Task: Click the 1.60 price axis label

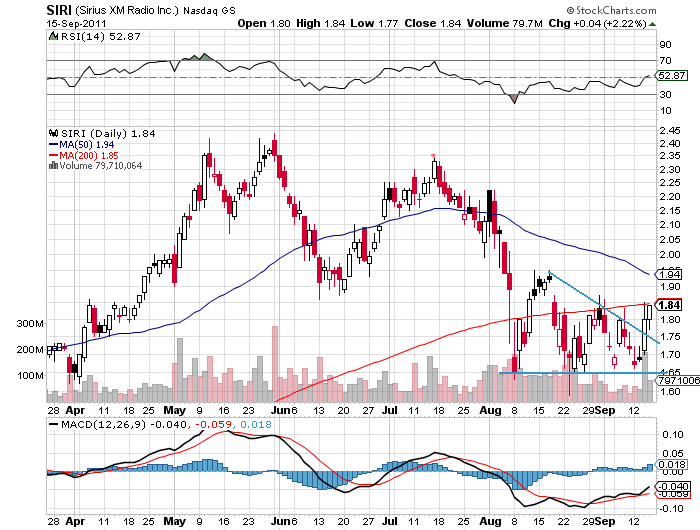Action: (x=670, y=392)
